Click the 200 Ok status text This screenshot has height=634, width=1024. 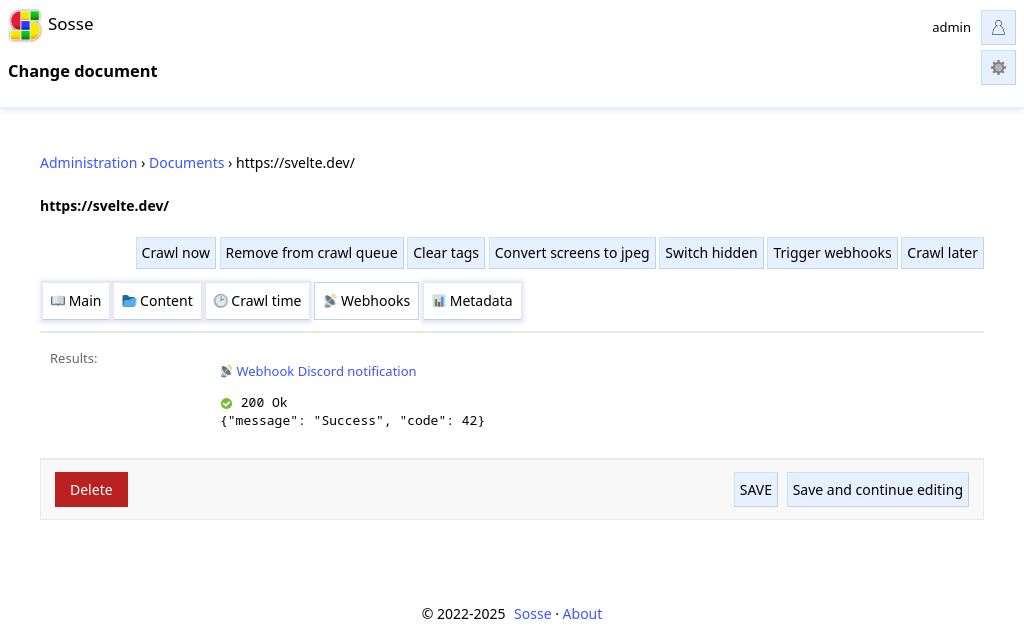coord(264,403)
